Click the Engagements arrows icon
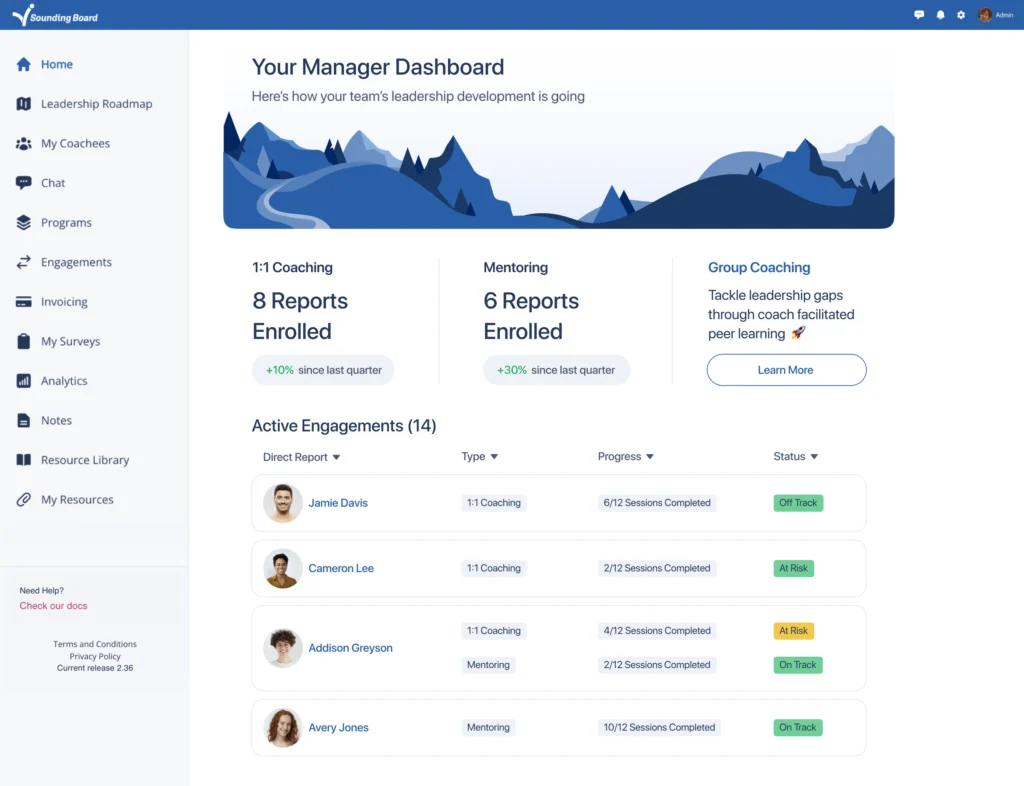This screenshot has height=786, width=1024. click(25, 262)
